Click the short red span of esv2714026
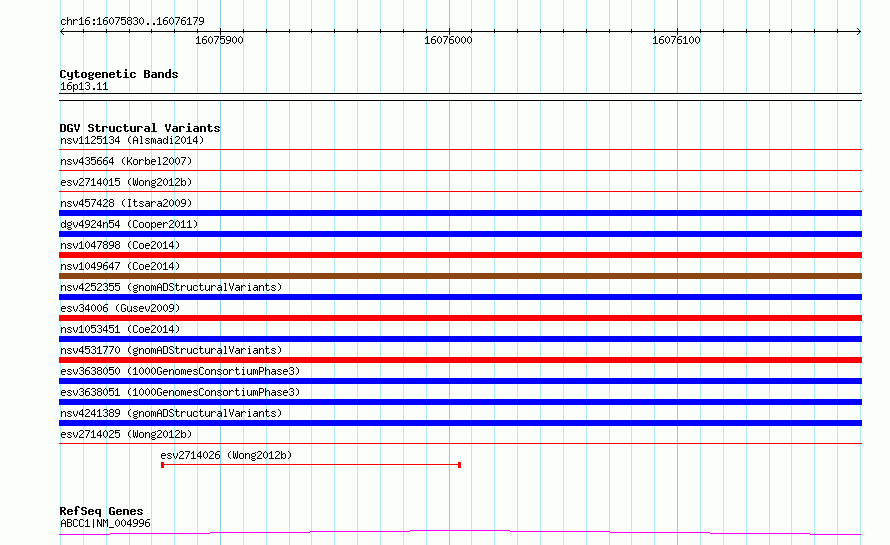This screenshot has height=545, width=890. pyautogui.click(x=311, y=465)
